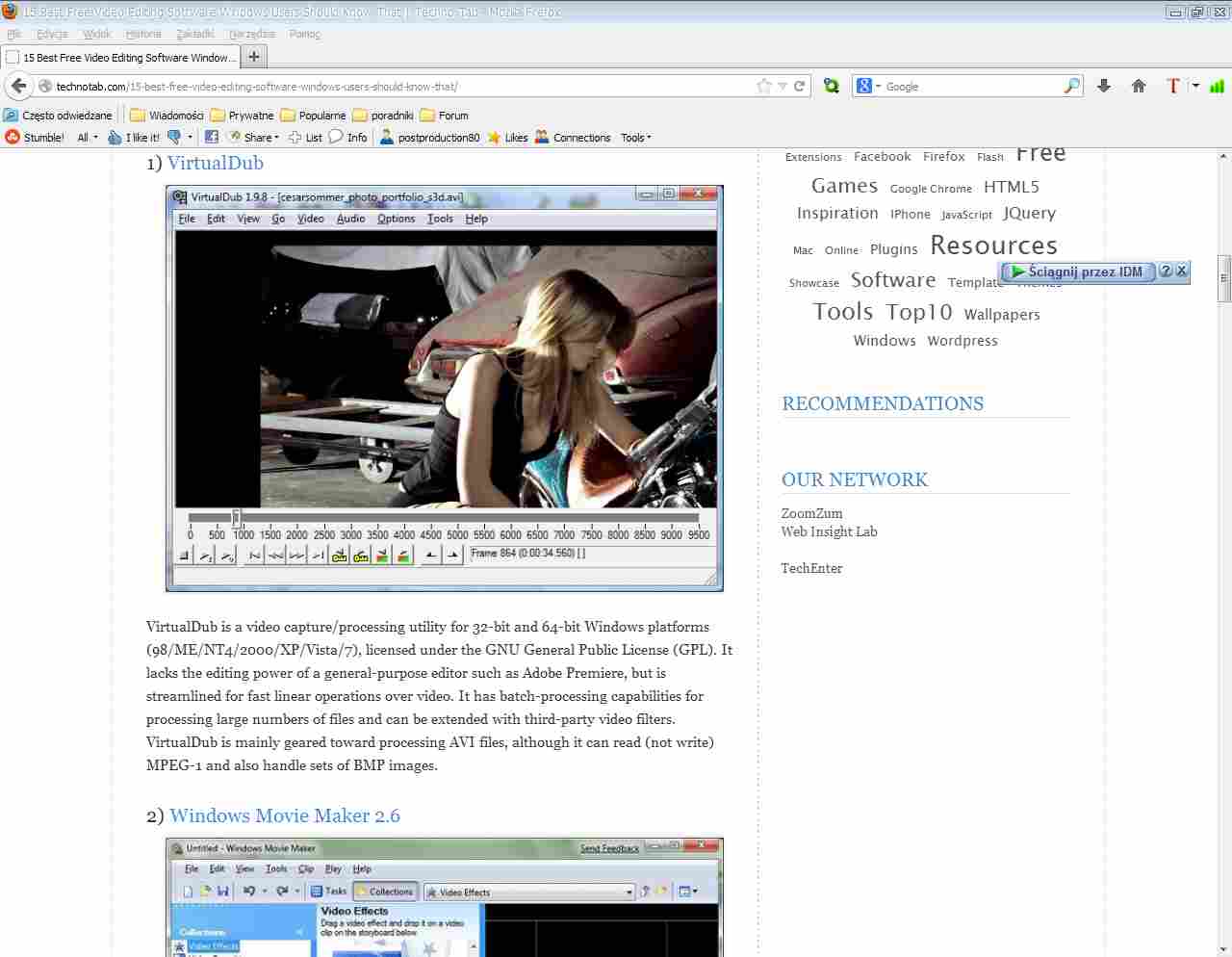
Task: Click the green signal bars icon
Action: [x=1217, y=86]
